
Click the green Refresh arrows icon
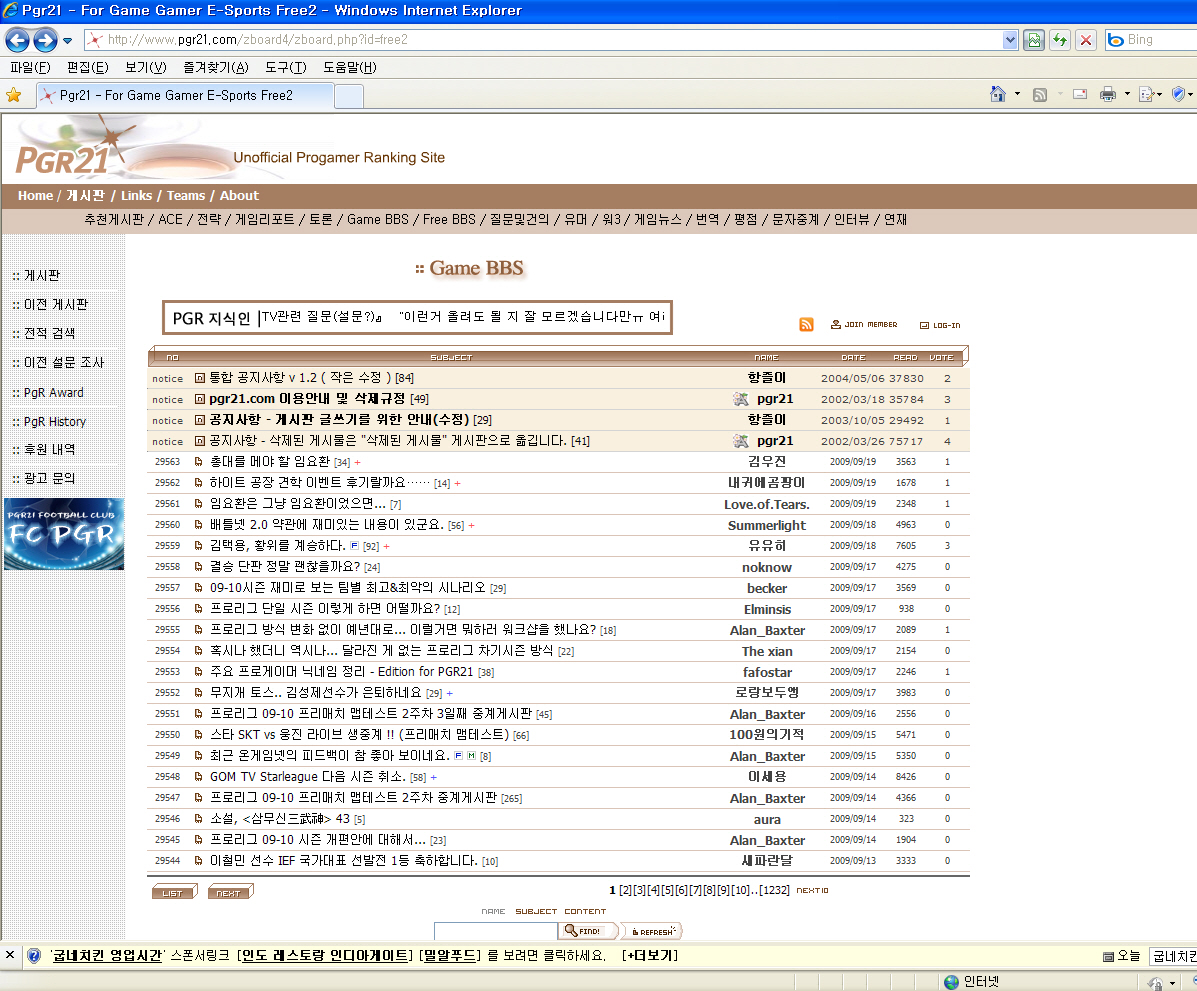point(1060,40)
